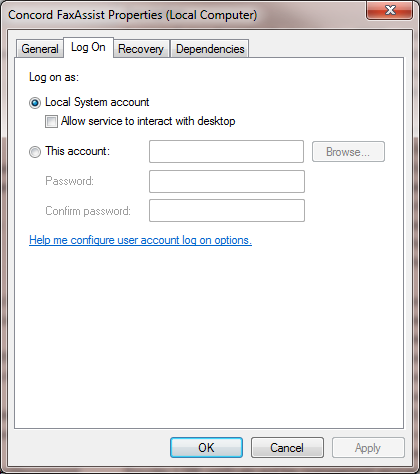Open the Recovery tab
Screen dimensions: 420x474
click(x=141, y=49)
